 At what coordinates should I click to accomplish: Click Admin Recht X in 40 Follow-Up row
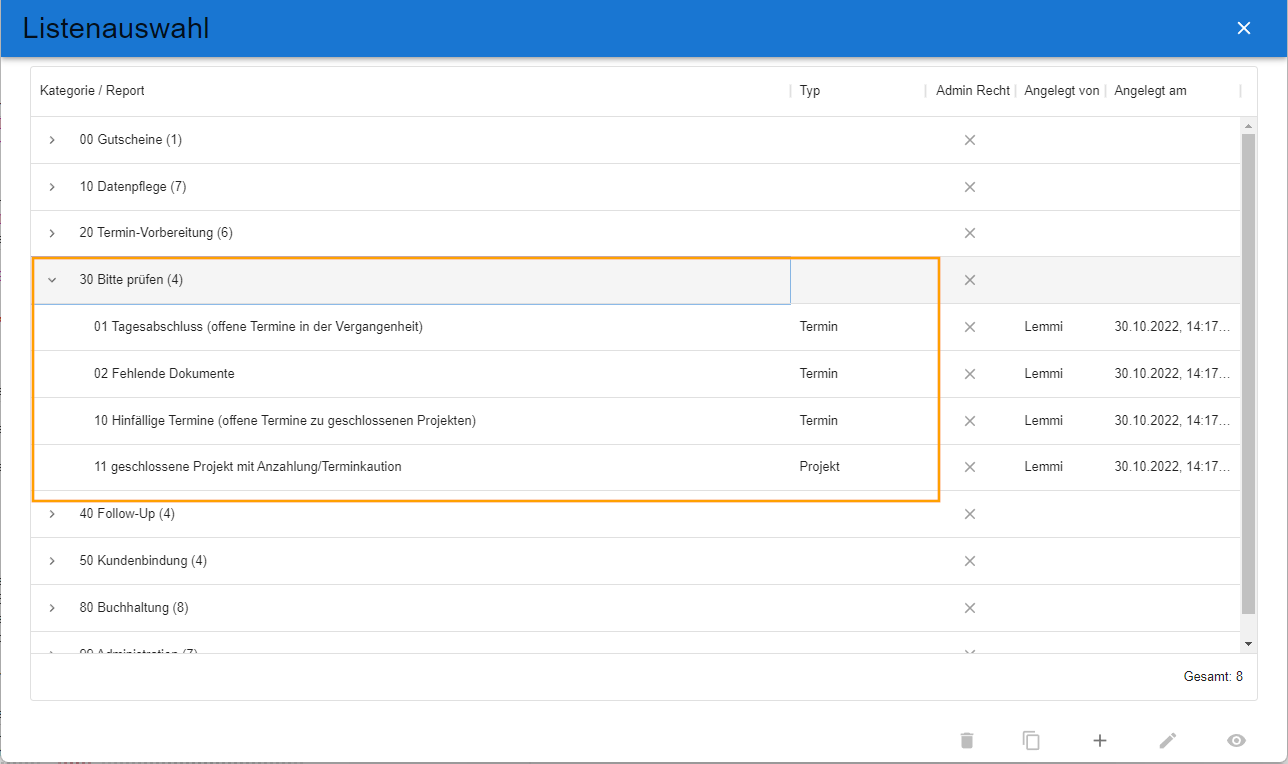(969, 514)
